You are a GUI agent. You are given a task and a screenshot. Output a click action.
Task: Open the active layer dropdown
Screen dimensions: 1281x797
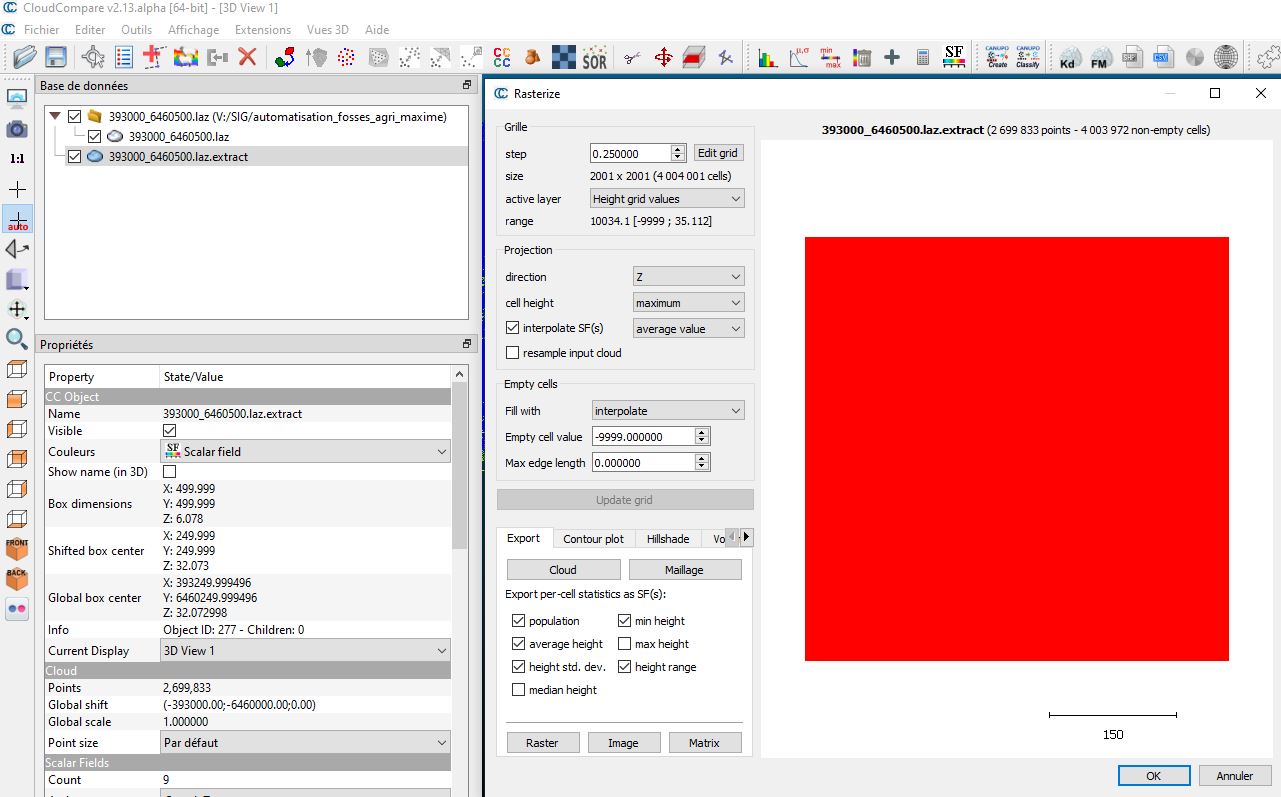(x=666, y=199)
